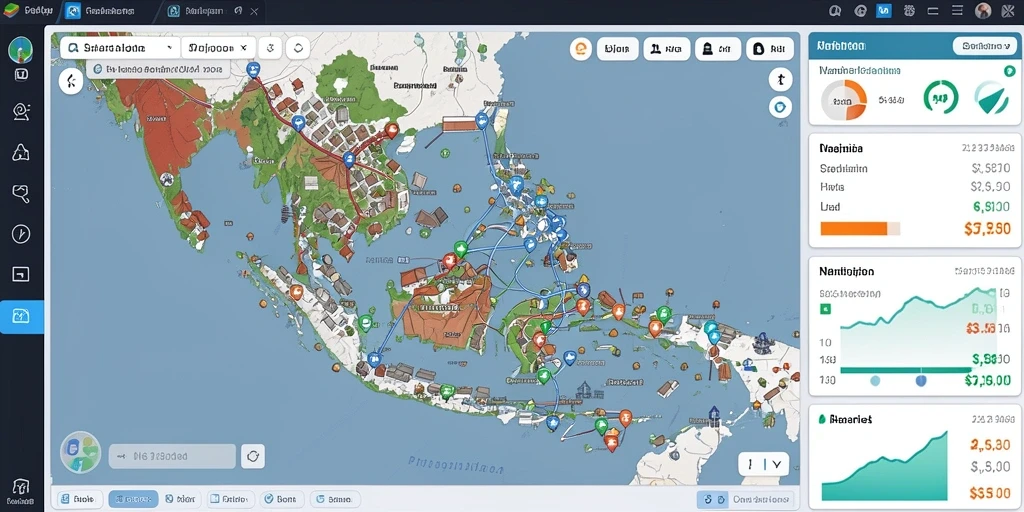Click the teal pie gauge in the right panel
The width and height of the screenshot is (1024, 512).
[991, 98]
